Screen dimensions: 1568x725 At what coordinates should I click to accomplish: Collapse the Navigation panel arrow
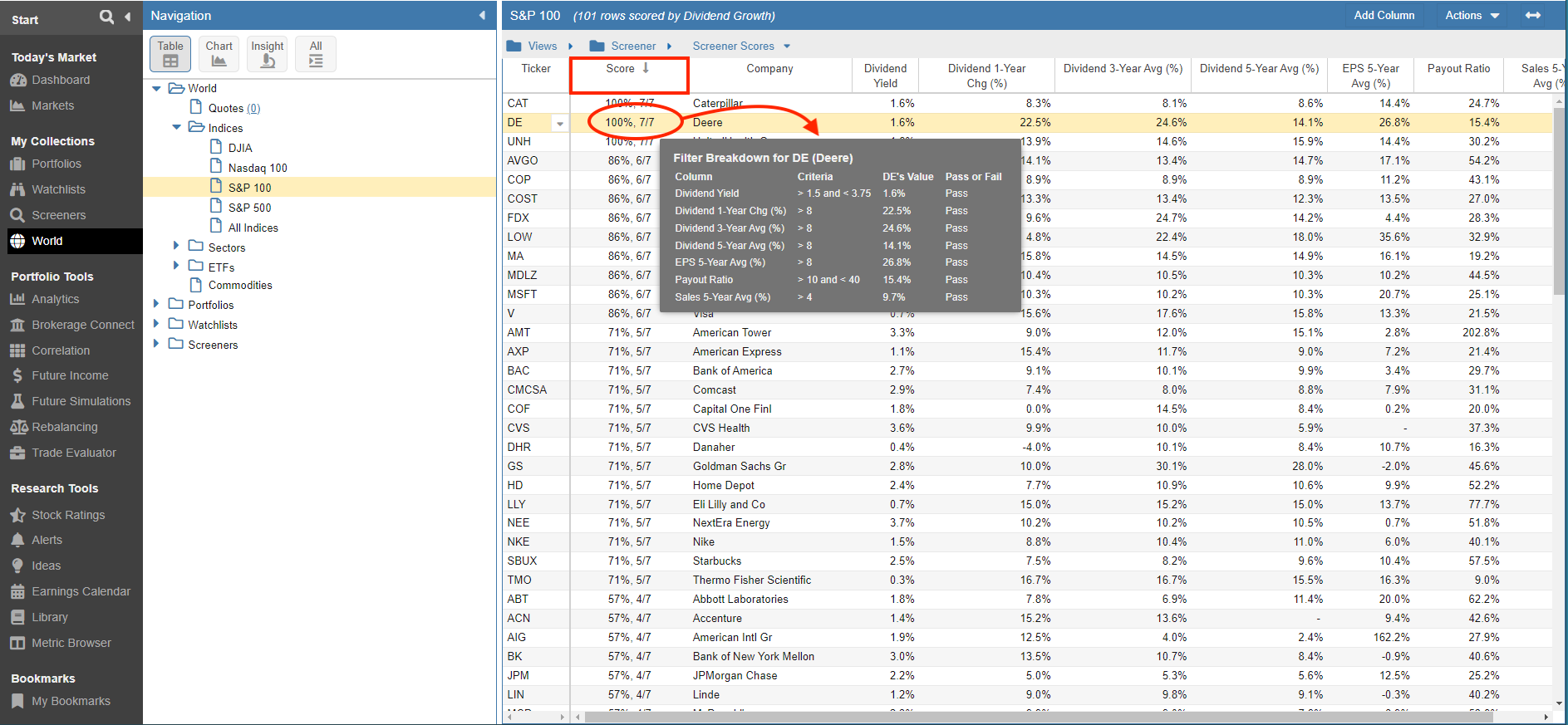click(x=482, y=16)
